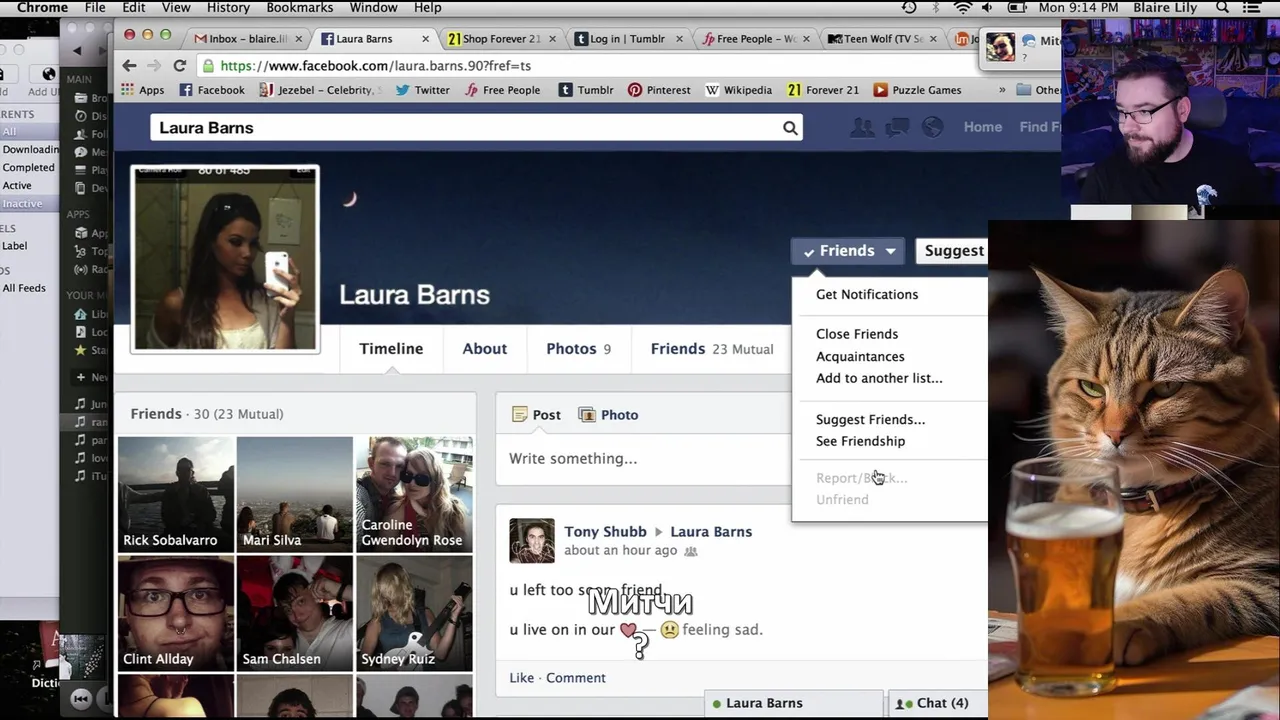Comment on Tony Shubb's post
The height and width of the screenshot is (720, 1280).
click(576, 678)
